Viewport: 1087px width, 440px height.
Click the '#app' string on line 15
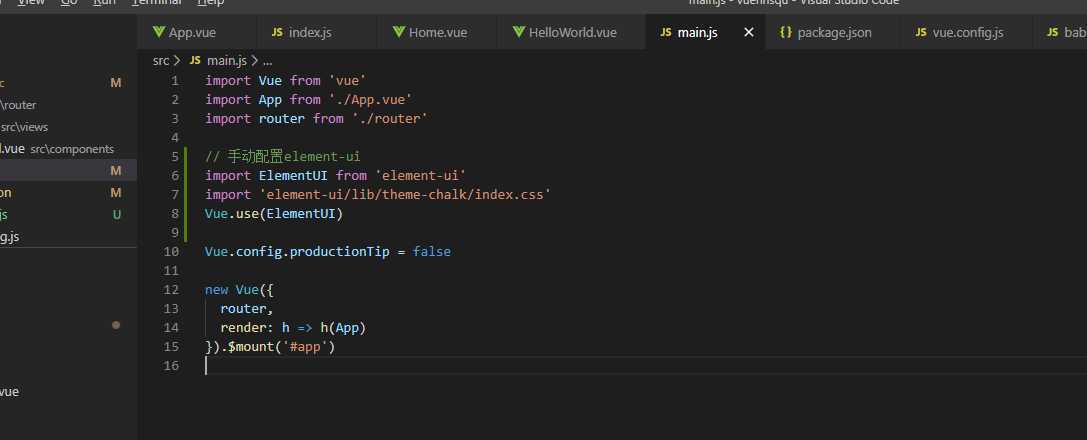click(304, 346)
